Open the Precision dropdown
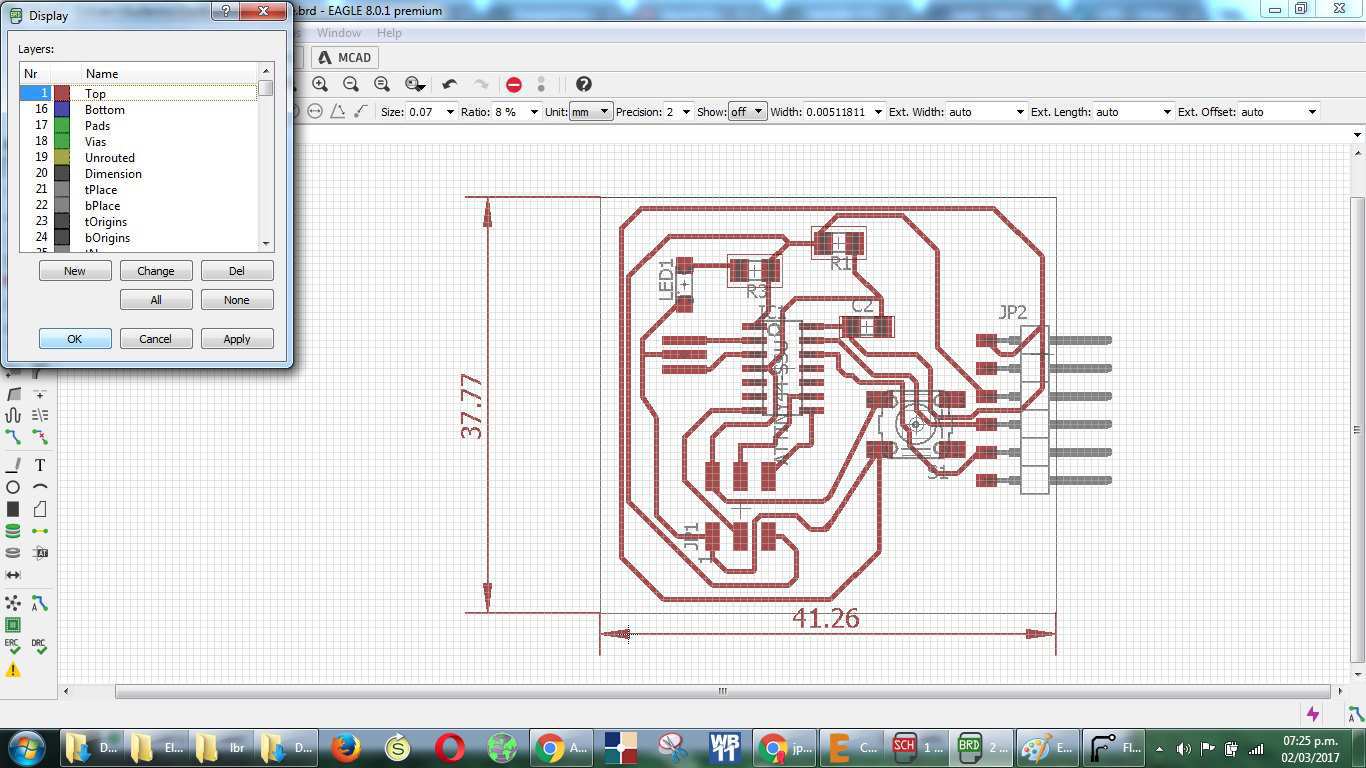 tap(686, 112)
